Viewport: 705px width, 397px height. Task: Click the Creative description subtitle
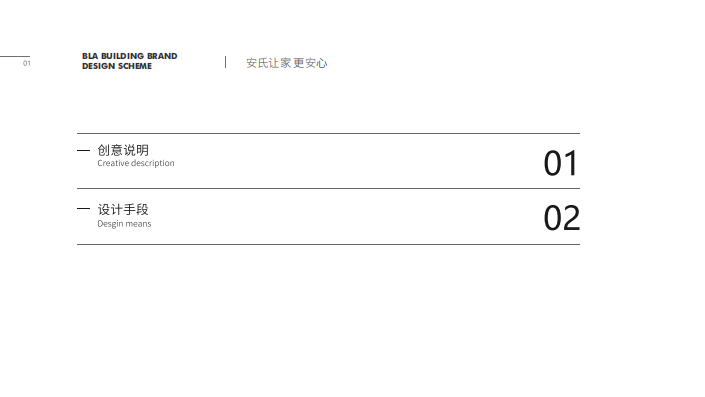[136, 163]
